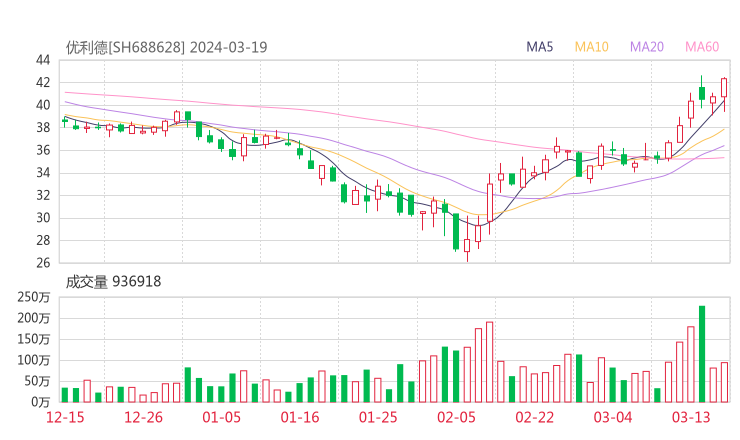Click the tallest green volume bar above 200万

702,354
